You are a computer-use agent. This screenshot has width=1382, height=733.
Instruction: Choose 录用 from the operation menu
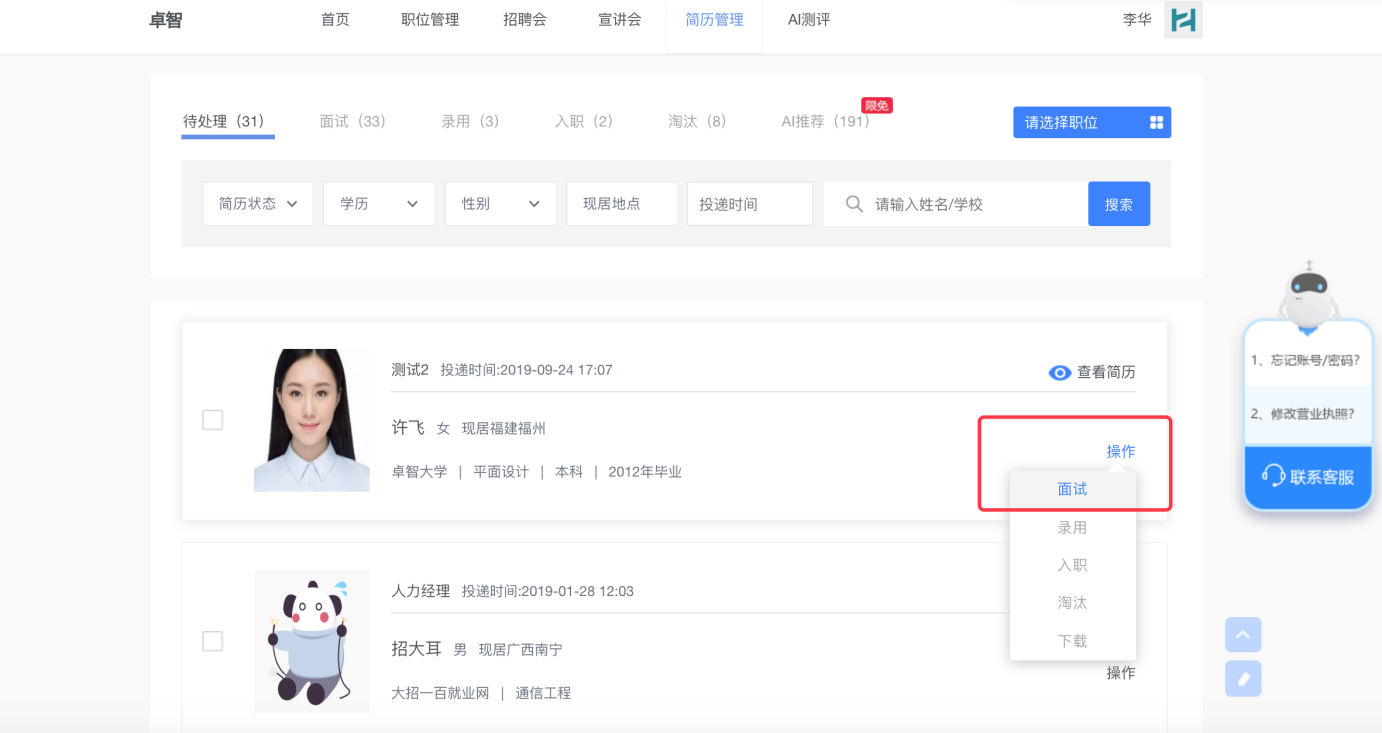[1072, 527]
